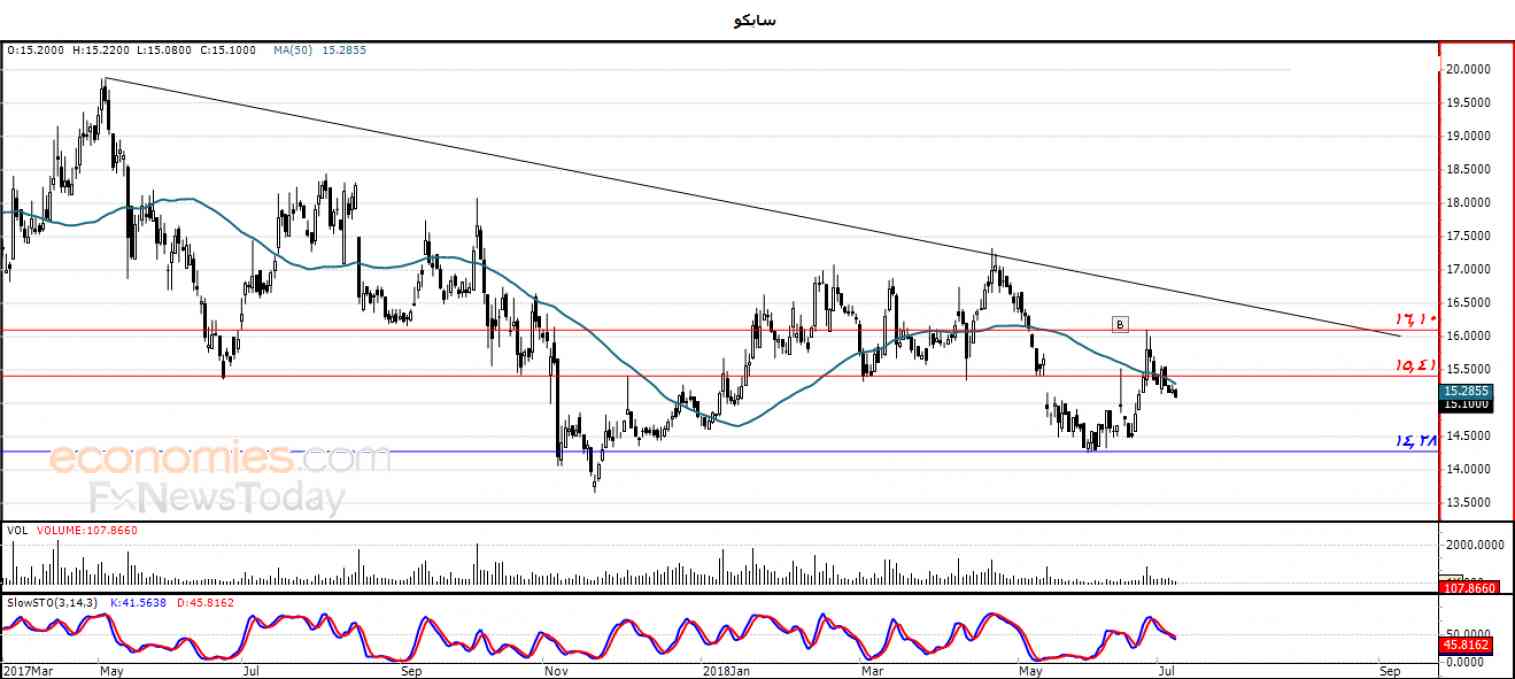Click the 16.0000 price axis label

(1469, 336)
